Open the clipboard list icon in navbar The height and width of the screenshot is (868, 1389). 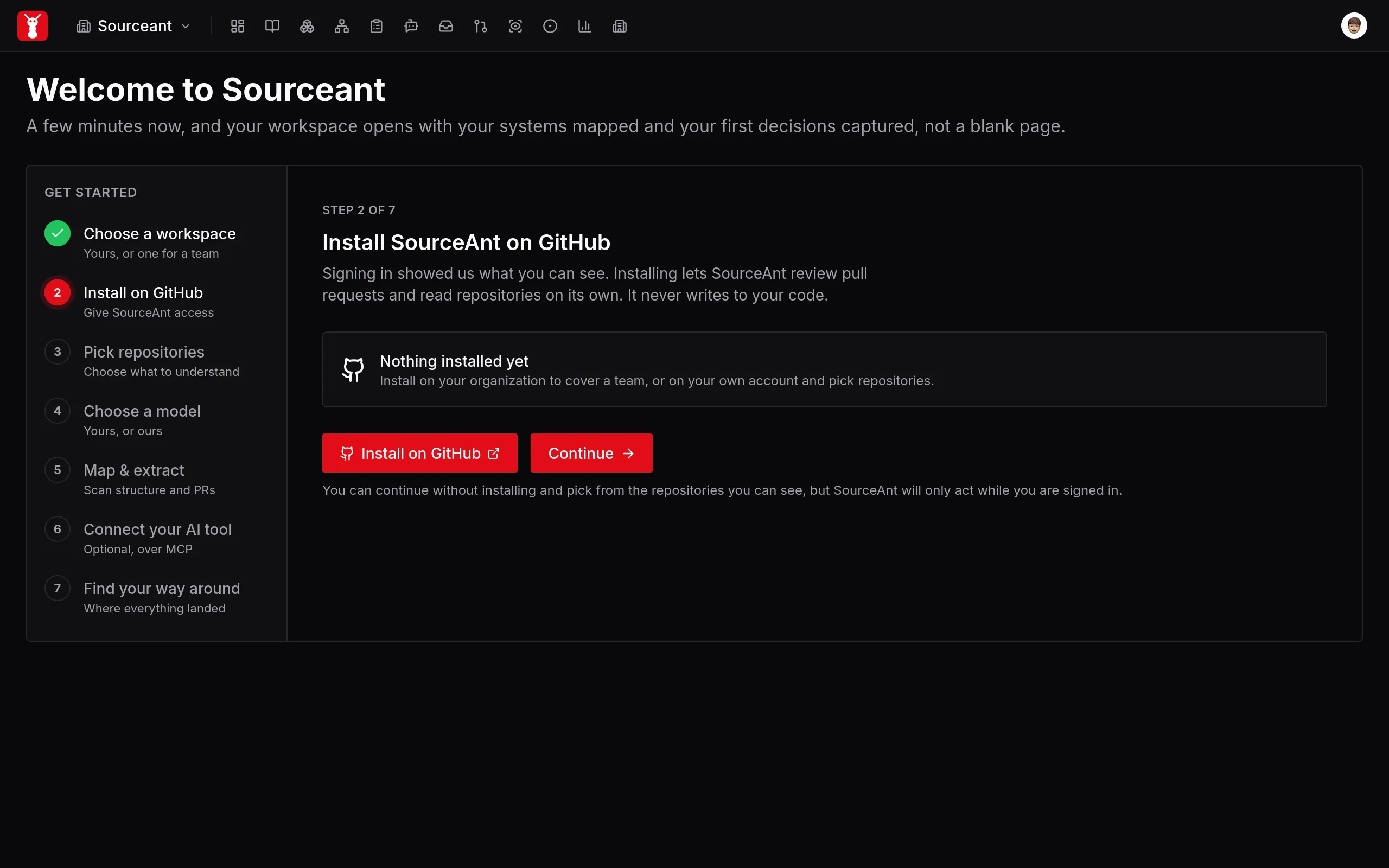(x=377, y=26)
